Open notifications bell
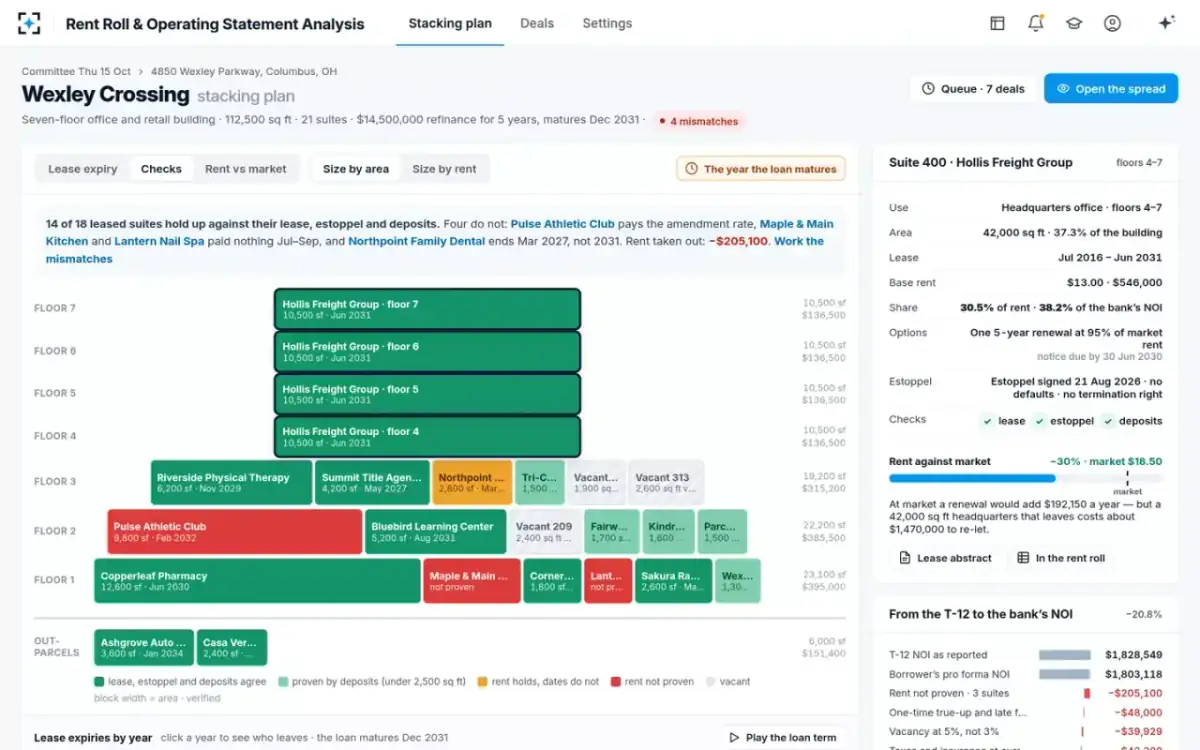 click(x=1035, y=23)
